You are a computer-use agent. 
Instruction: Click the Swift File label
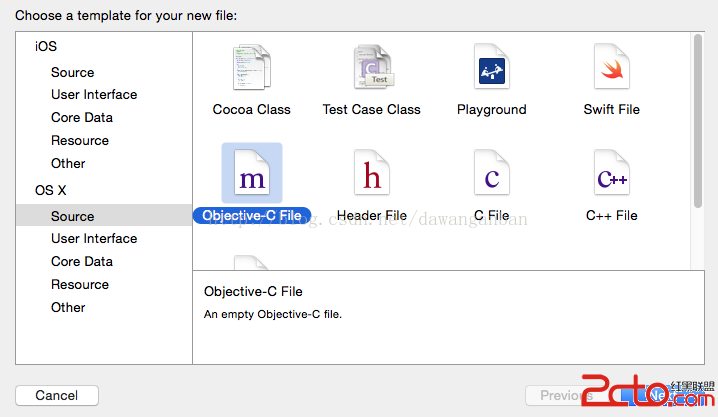pyautogui.click(x=612, y=109)
